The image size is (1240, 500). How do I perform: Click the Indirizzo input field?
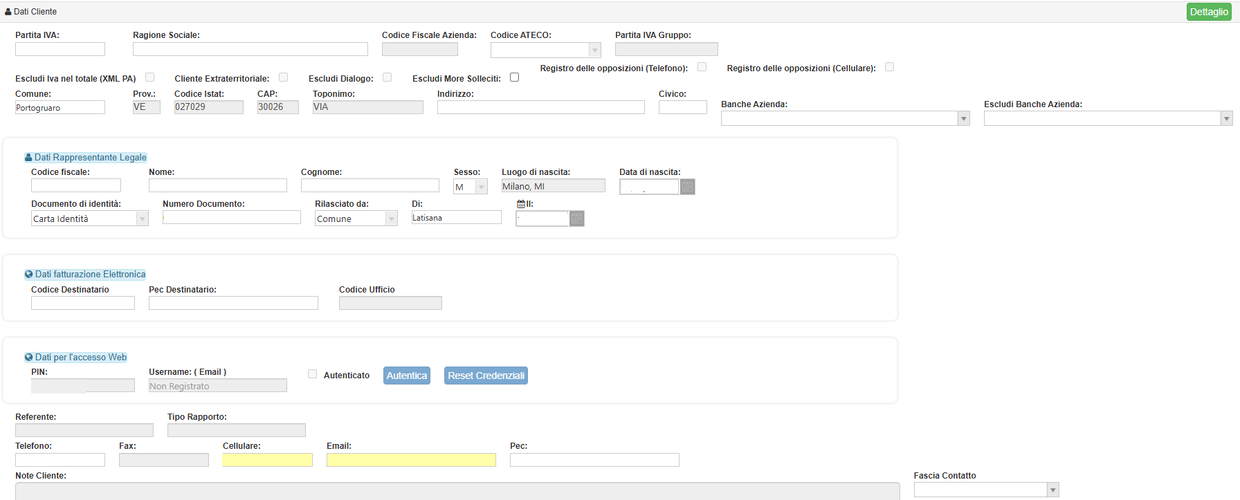pyautogui.click(x=540, y=107)
